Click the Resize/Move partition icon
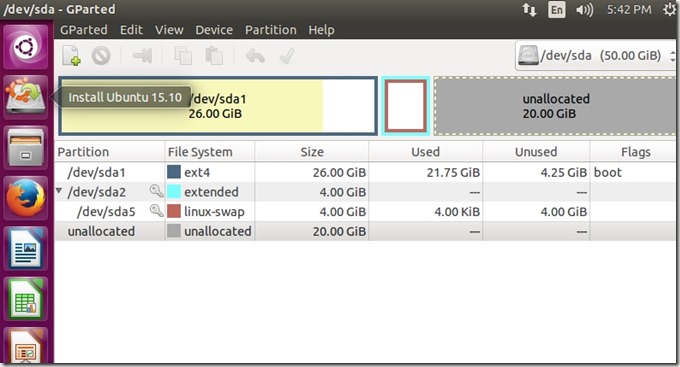Image resolution: width=680 pixels, height=367 pixels. 142,56
